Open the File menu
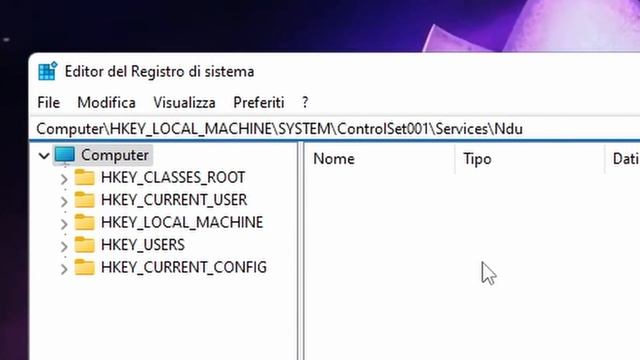640x360 pixels. coord(49,102)
